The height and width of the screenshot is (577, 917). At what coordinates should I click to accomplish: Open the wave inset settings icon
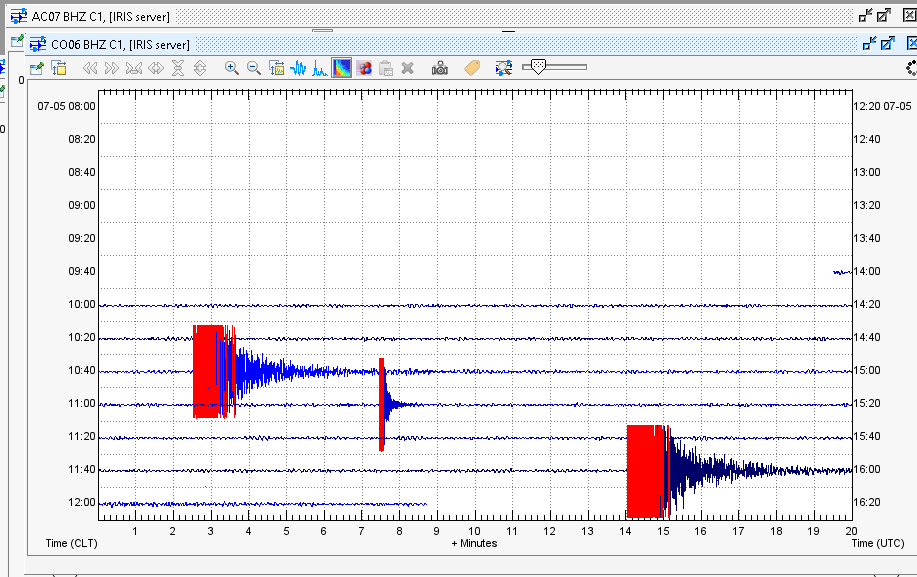tap(277, 68)
